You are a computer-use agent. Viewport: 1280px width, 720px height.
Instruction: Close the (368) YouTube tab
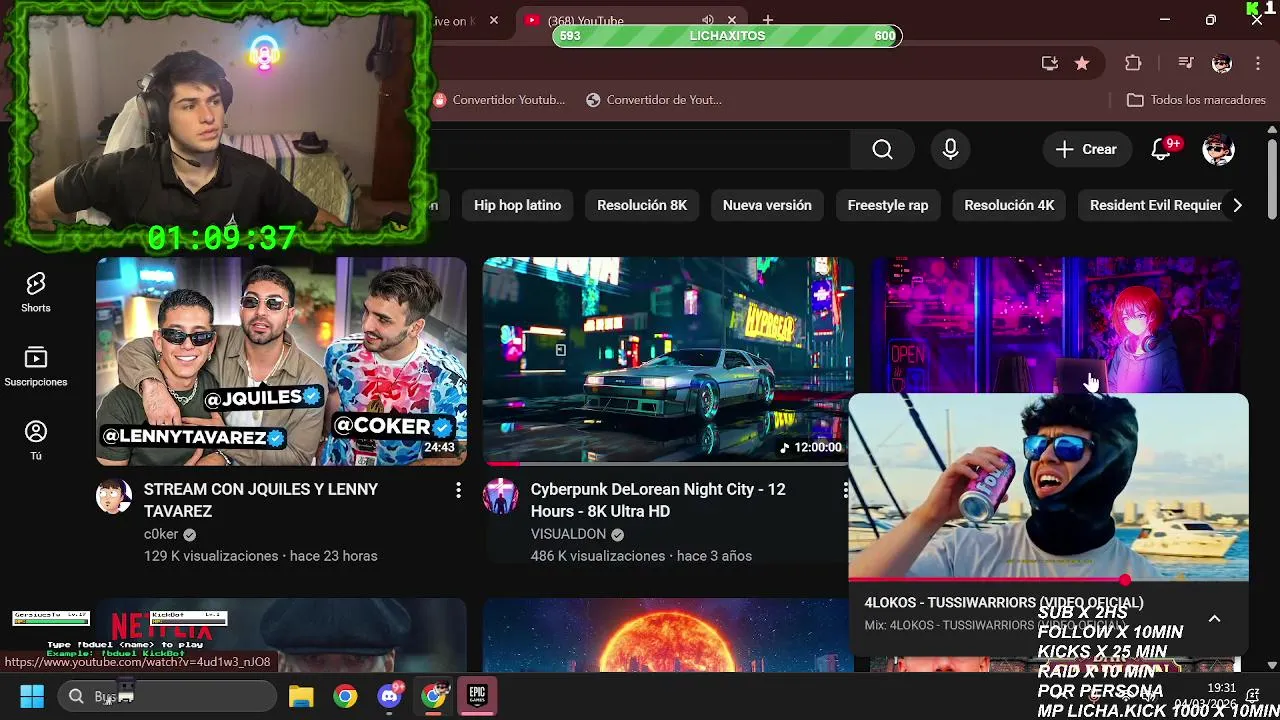(732, 20)
